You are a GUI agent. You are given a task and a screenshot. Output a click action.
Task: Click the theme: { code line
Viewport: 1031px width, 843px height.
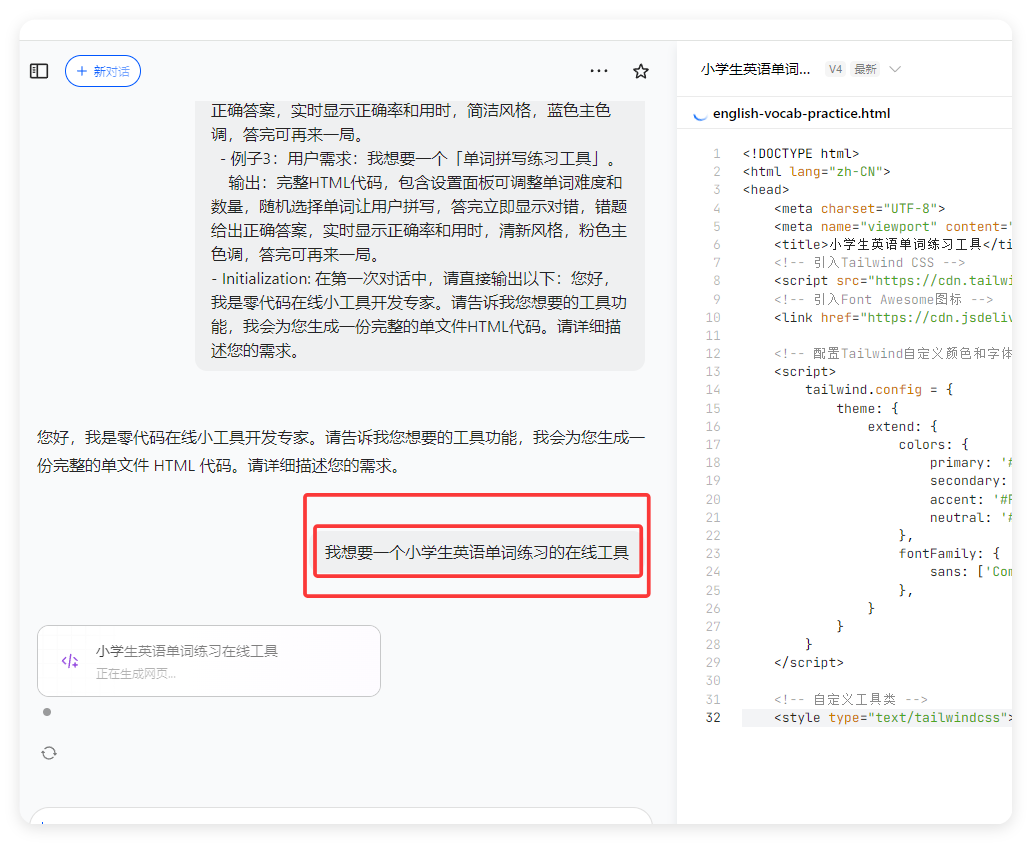point(867,408)
